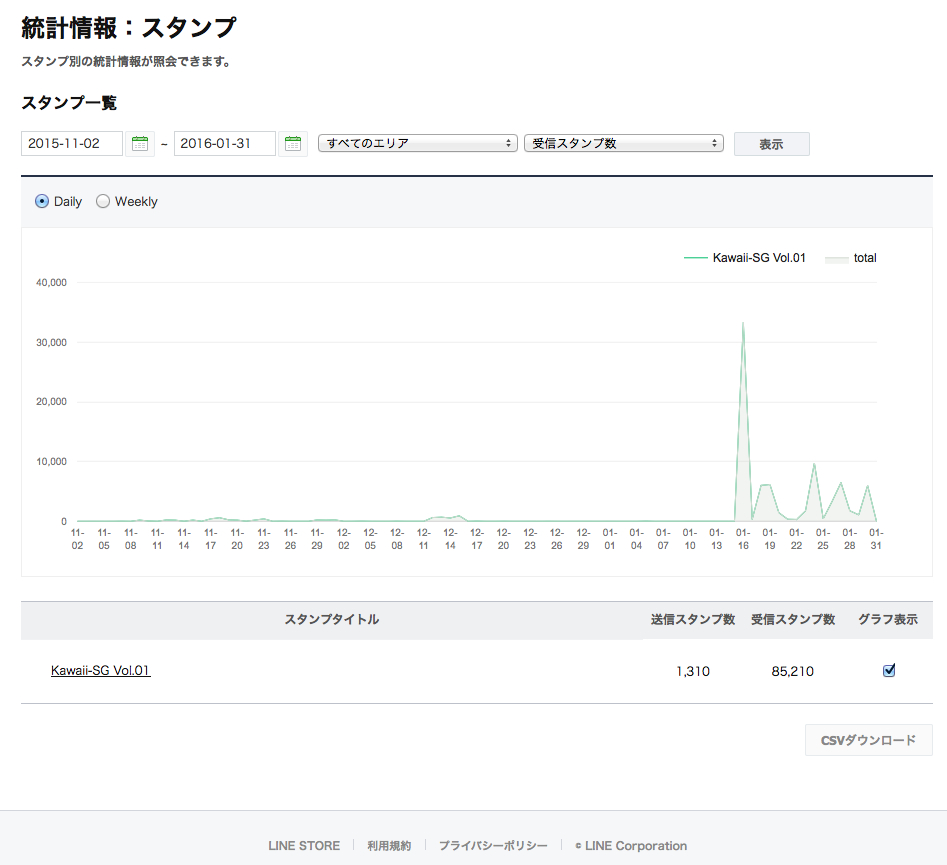Click the LINE Corporation copyright text
947x865 pixels.
click(x=631, y=846)
